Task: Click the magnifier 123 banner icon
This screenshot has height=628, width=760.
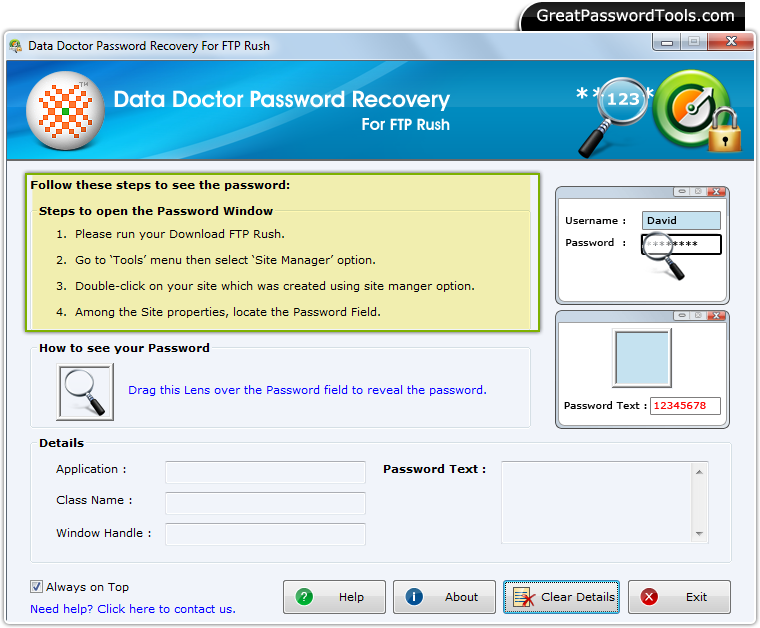Action: point(613,116)
